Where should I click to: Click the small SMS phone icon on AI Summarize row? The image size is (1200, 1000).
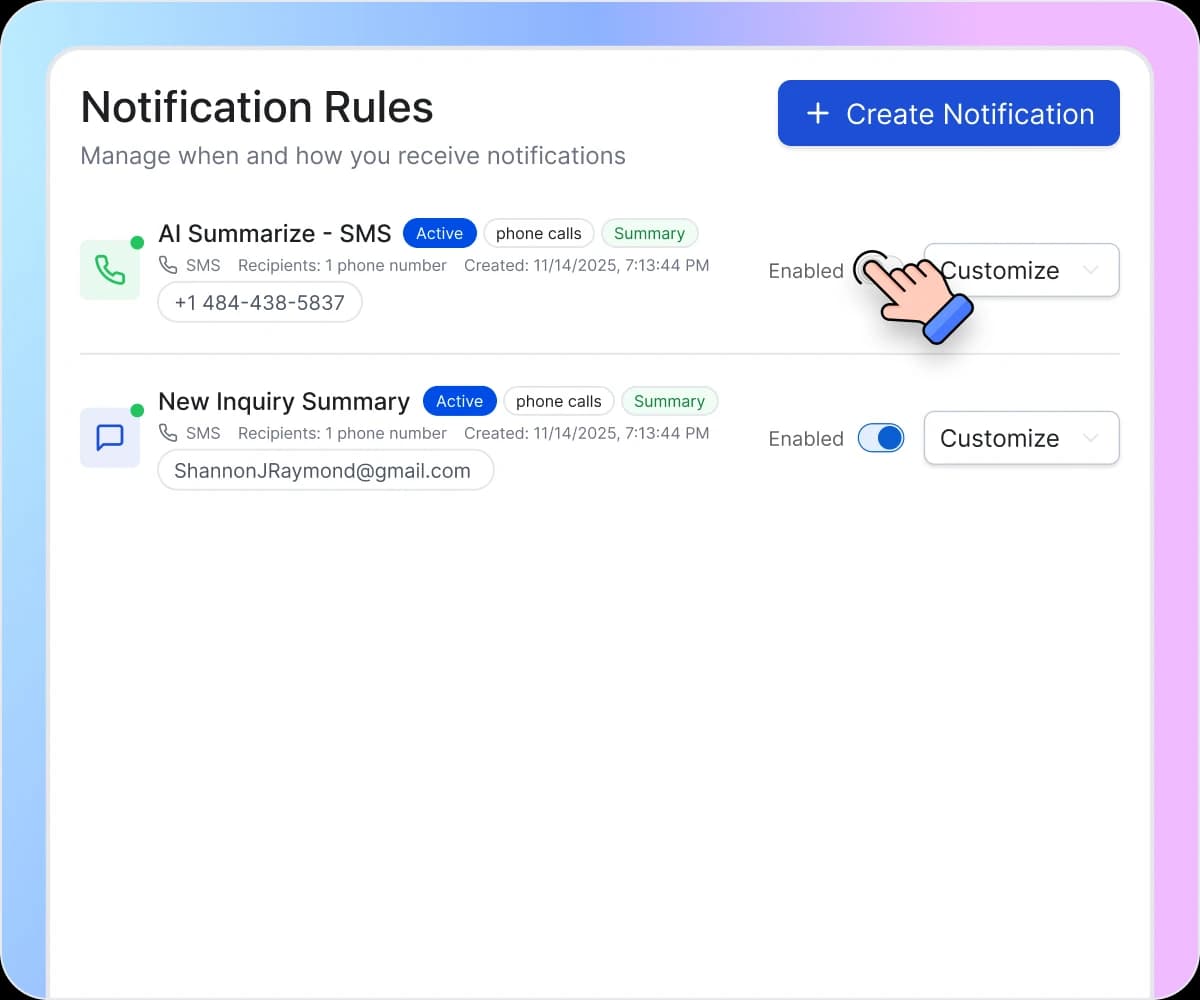coord(168,265)
